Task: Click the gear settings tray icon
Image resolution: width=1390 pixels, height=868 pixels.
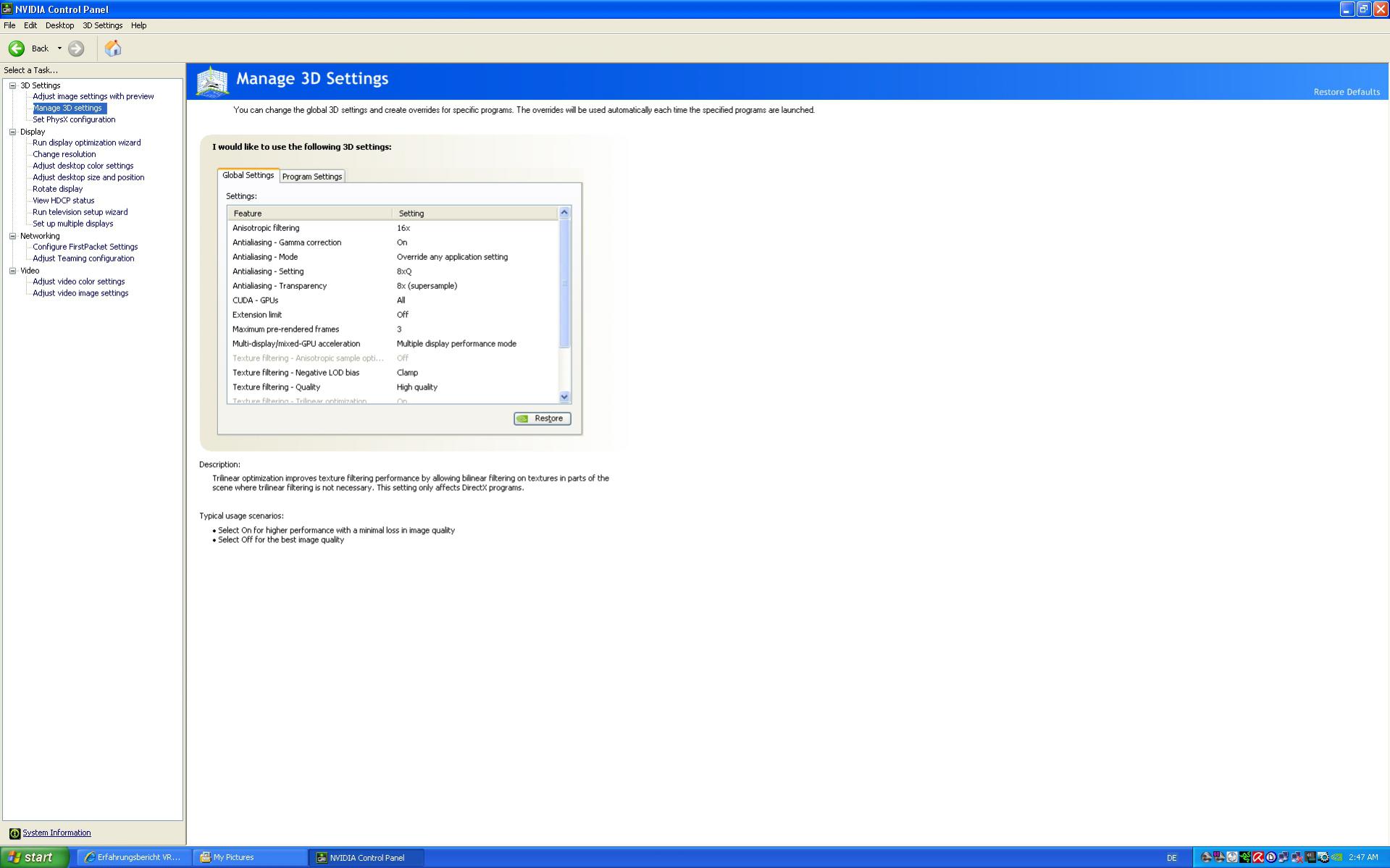Action: tap(1323, 857)
